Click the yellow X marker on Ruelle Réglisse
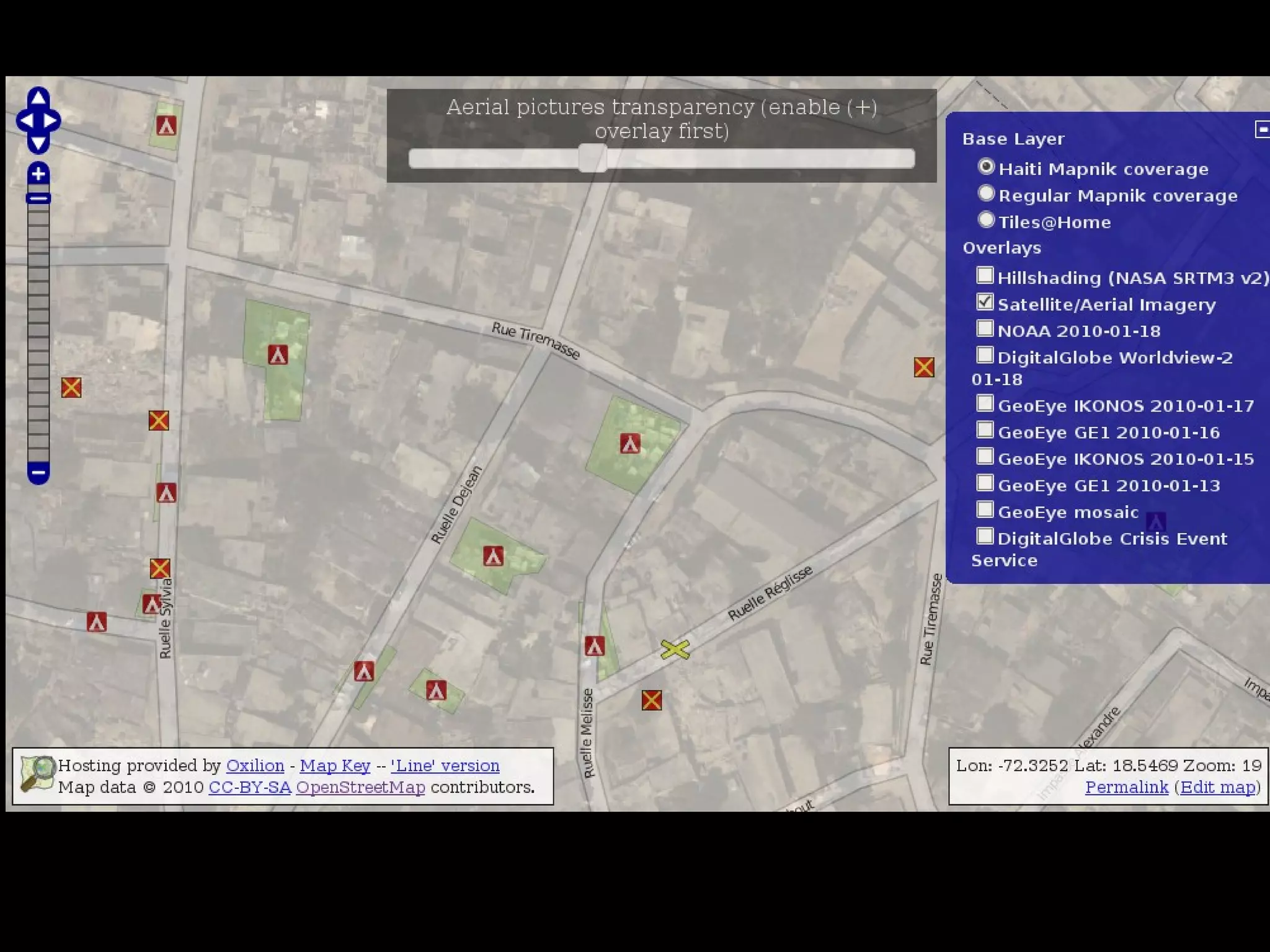This screenshot has height=952, width=1270. pyautogui.click(x=675, y=650)
